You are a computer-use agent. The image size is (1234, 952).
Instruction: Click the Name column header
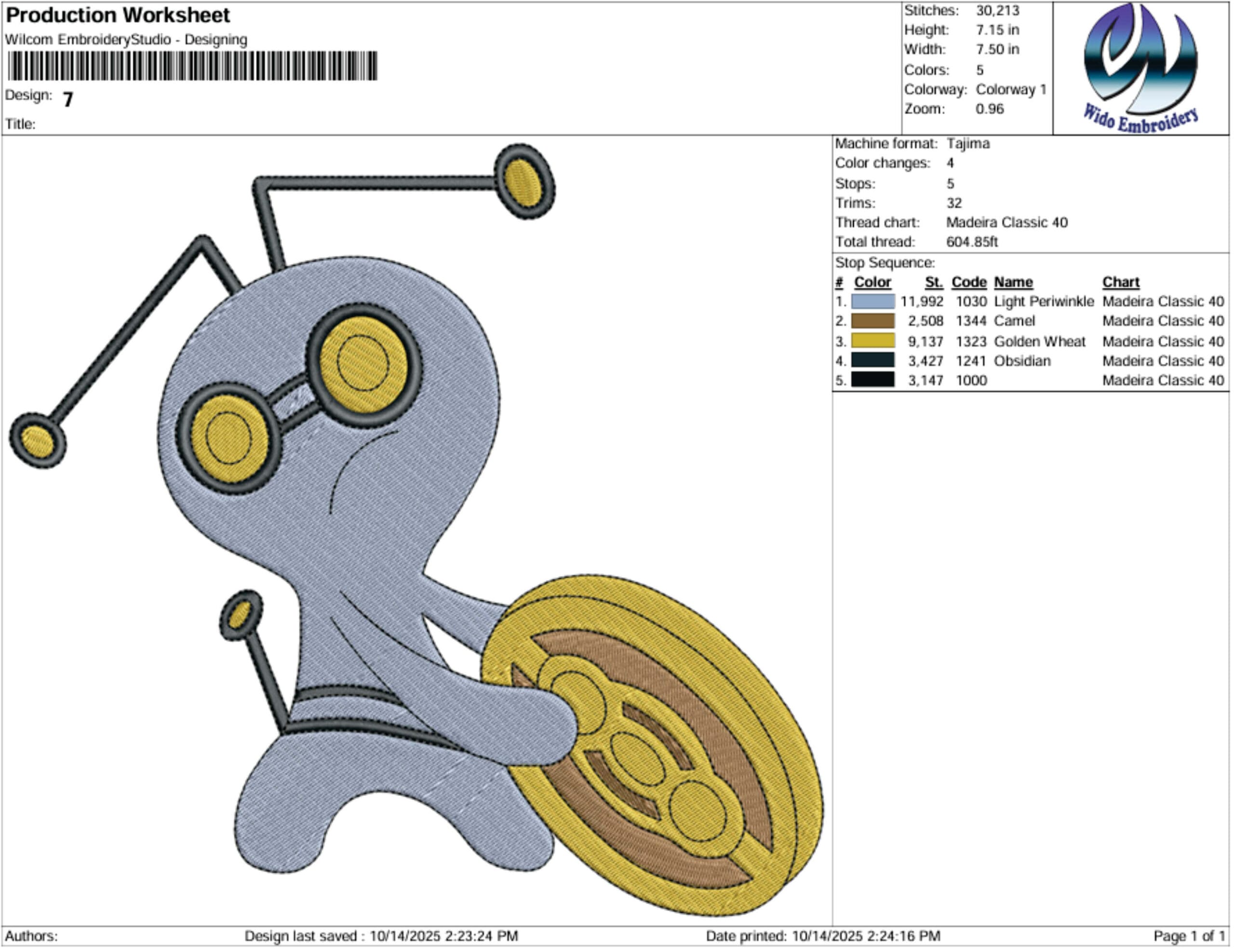point(1013,282)
